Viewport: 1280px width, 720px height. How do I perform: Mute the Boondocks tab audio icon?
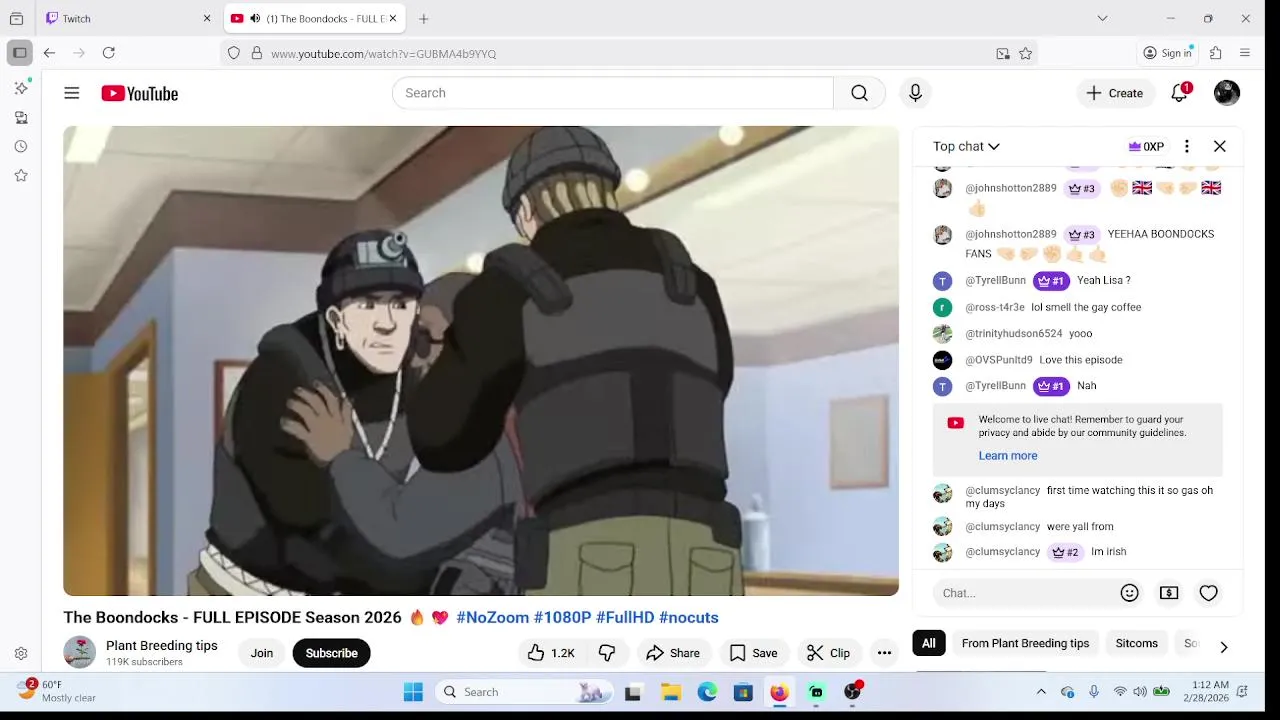(255, 18)
